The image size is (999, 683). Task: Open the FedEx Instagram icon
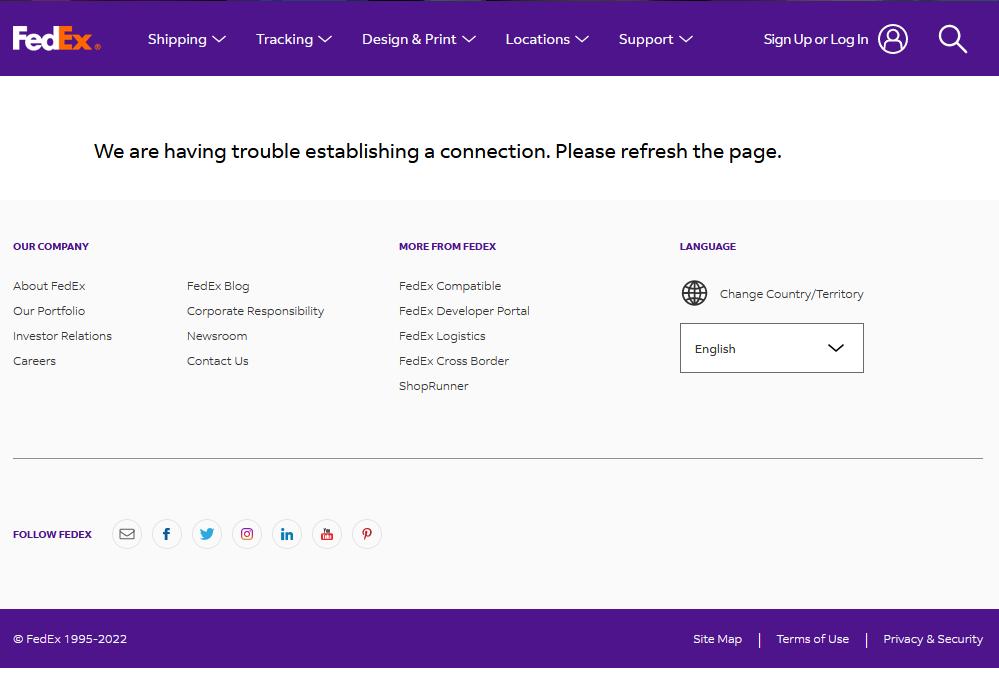pyautogui.click(x=247, y=534)
